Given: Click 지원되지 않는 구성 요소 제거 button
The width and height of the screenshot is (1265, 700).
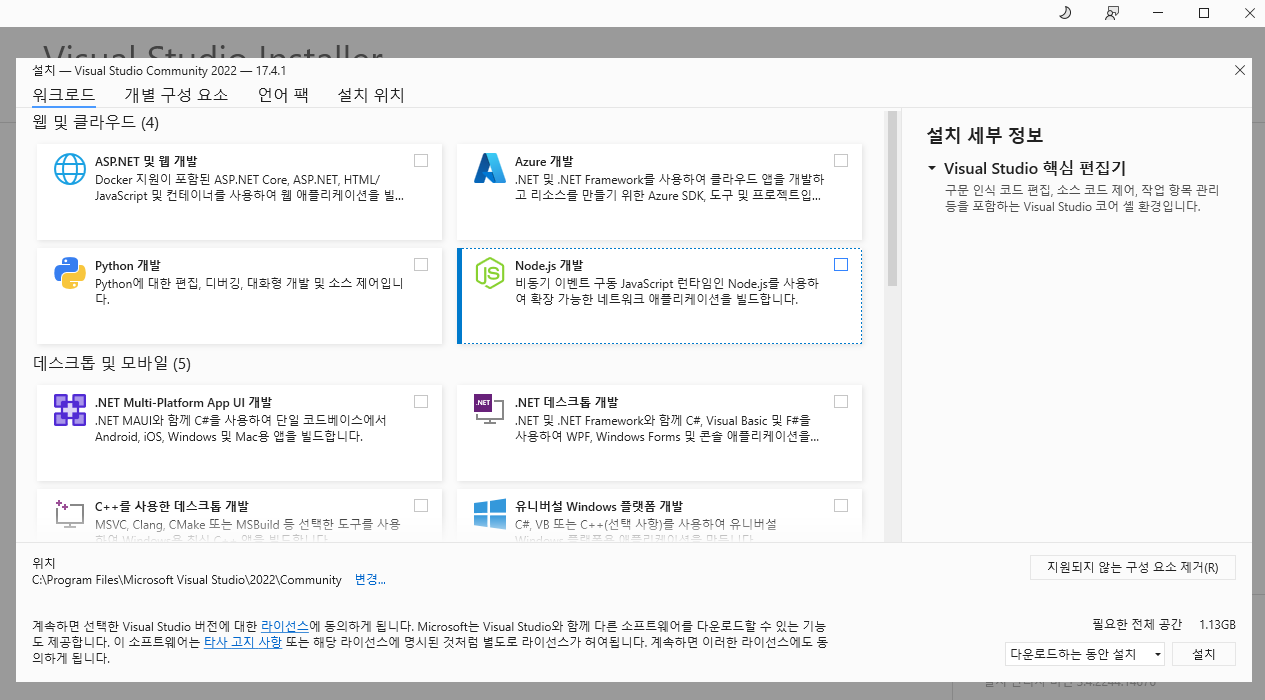Looking at the screenshot, I should click(1133, 567).
